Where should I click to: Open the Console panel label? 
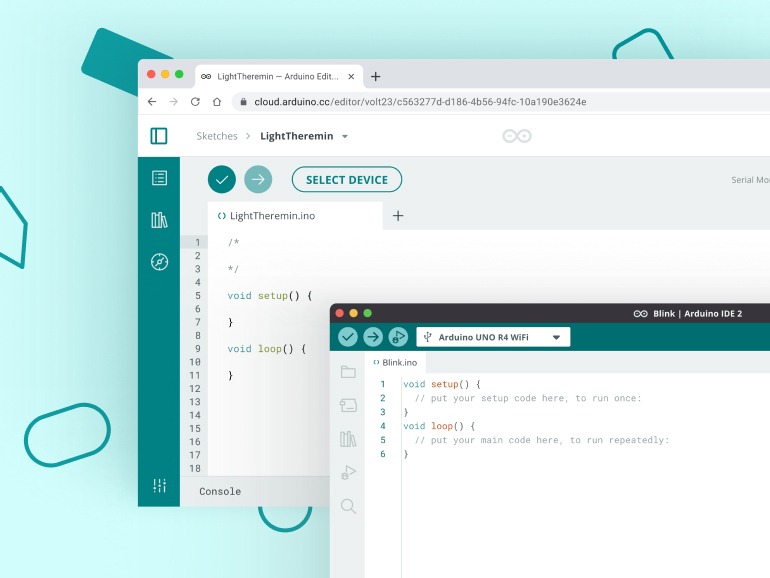click(x=220, y=491)
